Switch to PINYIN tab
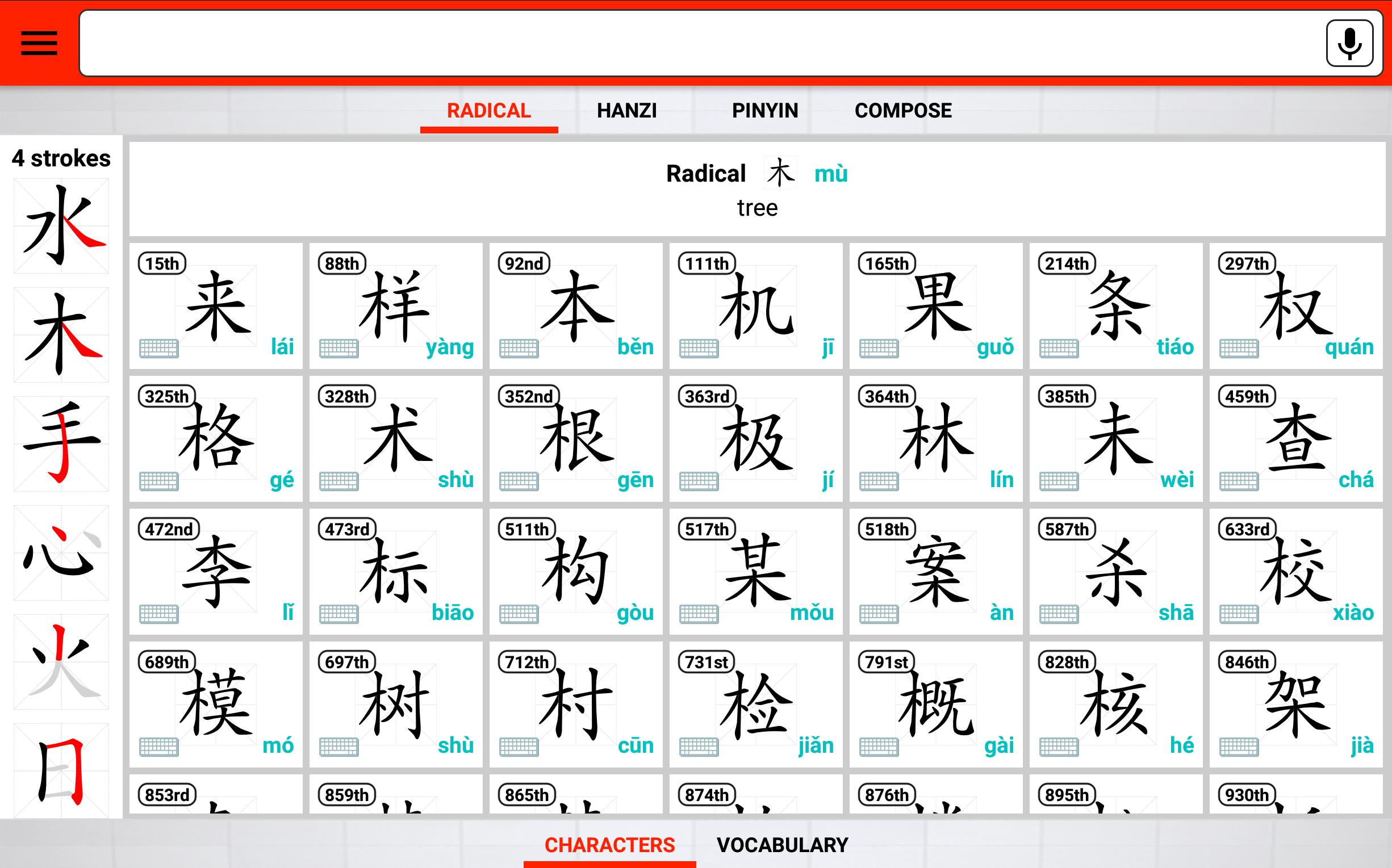 click(x=763, y=110)
